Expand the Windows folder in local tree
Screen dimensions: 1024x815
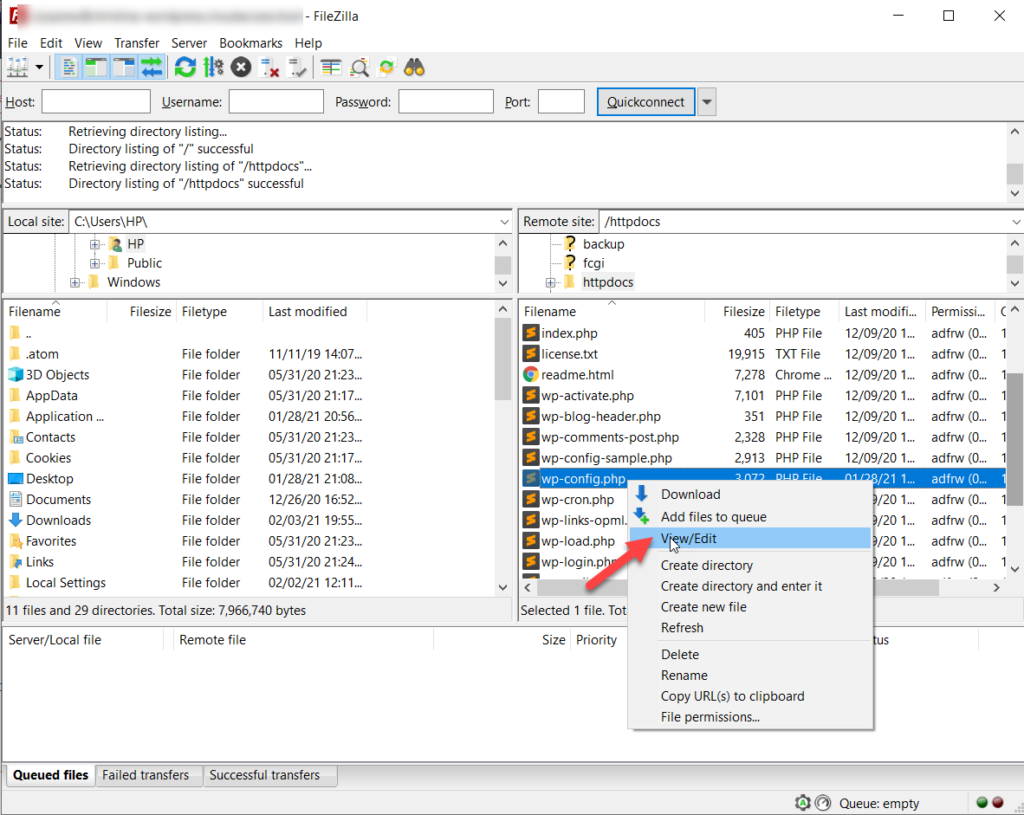[75, 282]
